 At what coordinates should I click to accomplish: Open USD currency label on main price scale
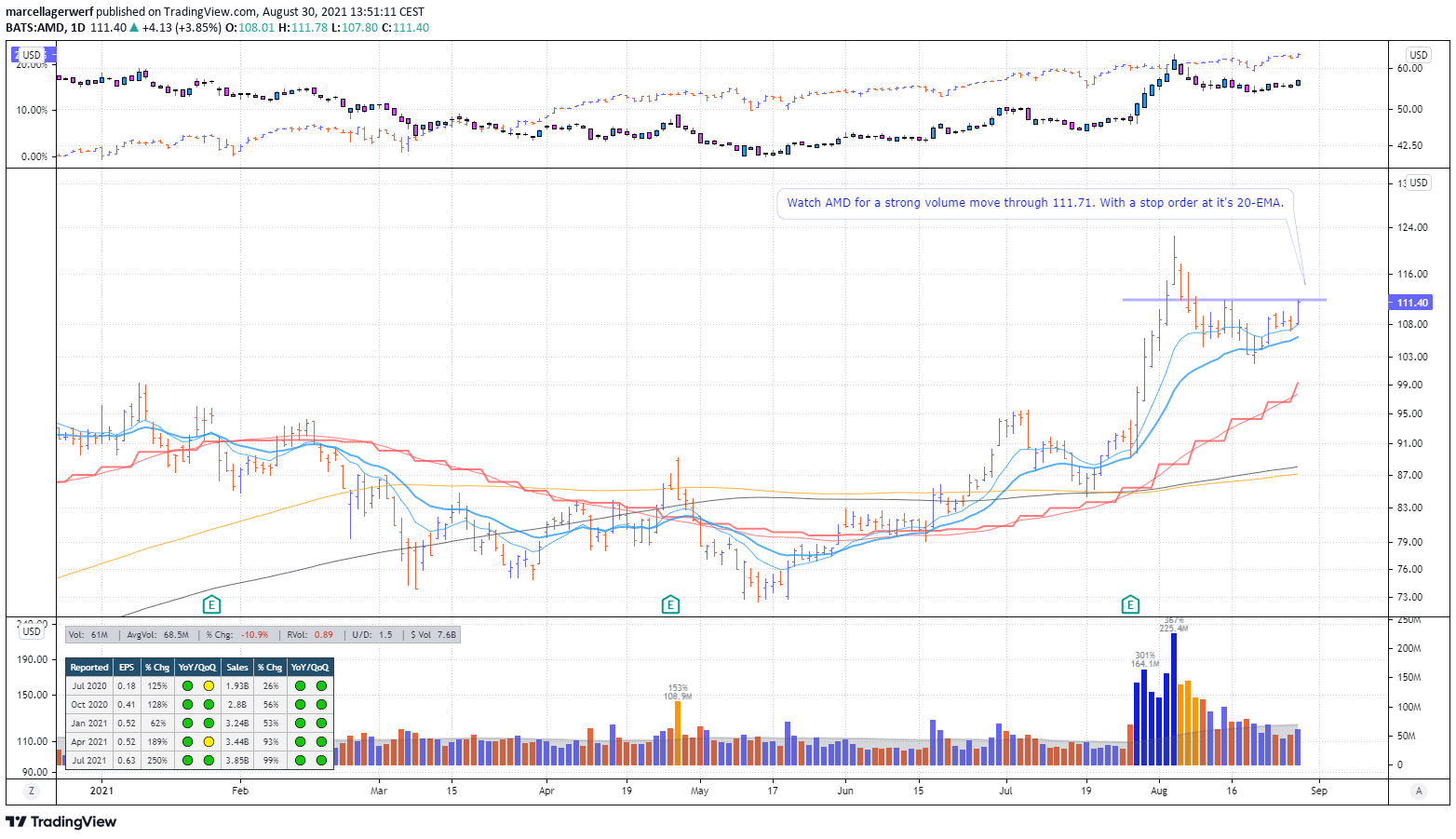click(1419, 183)
